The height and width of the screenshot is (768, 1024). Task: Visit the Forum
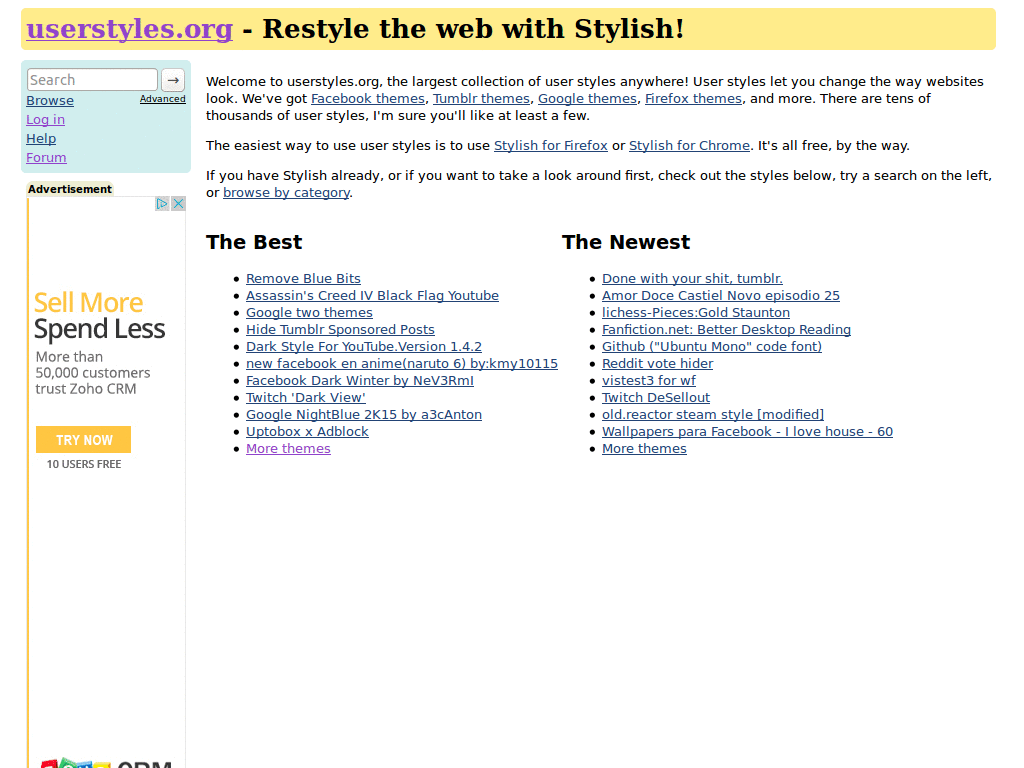click(x=46, y=157)
